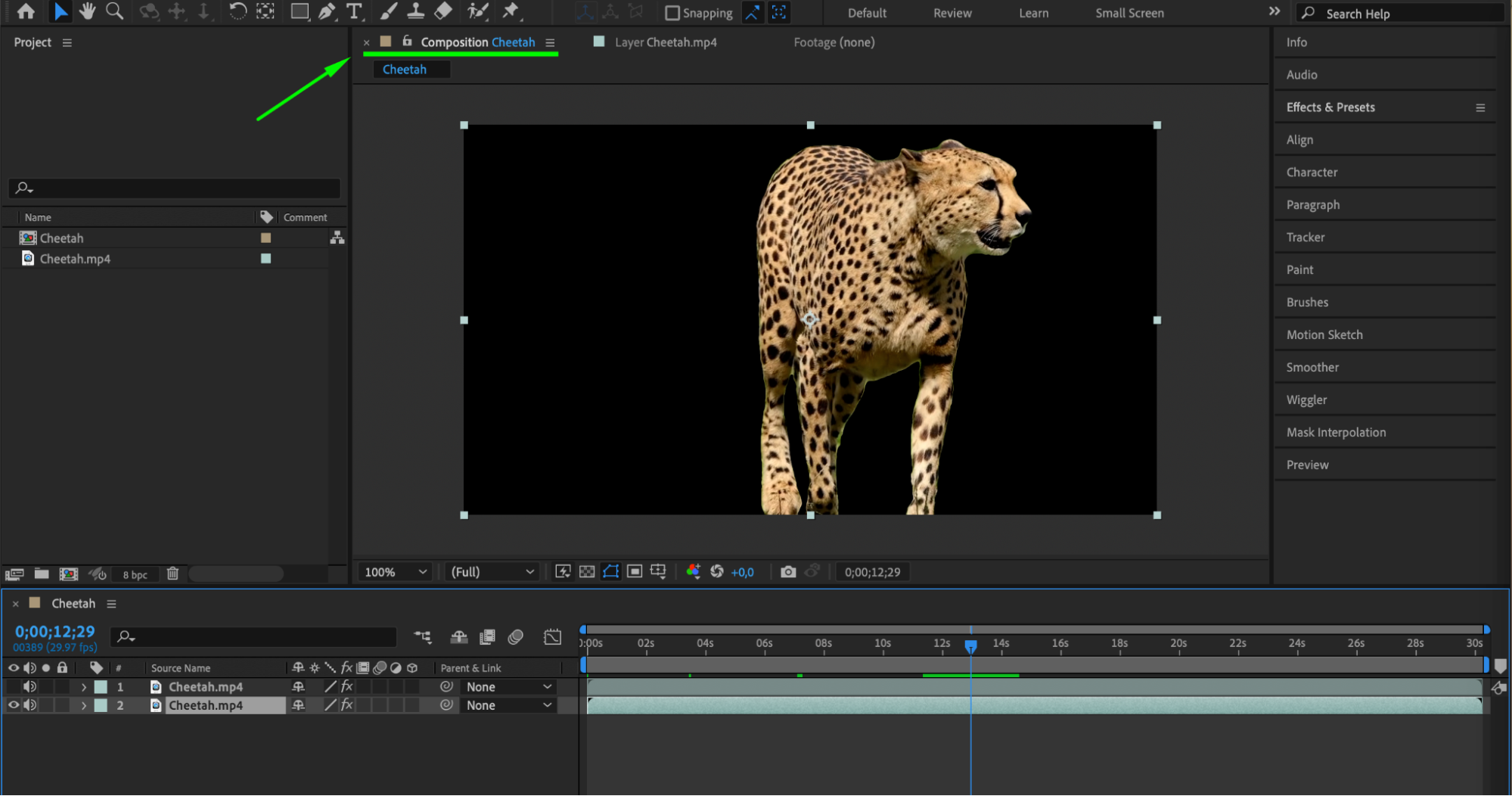1512x796 pixels.
Task: Switch to the Review workspace
Action: 952,13
